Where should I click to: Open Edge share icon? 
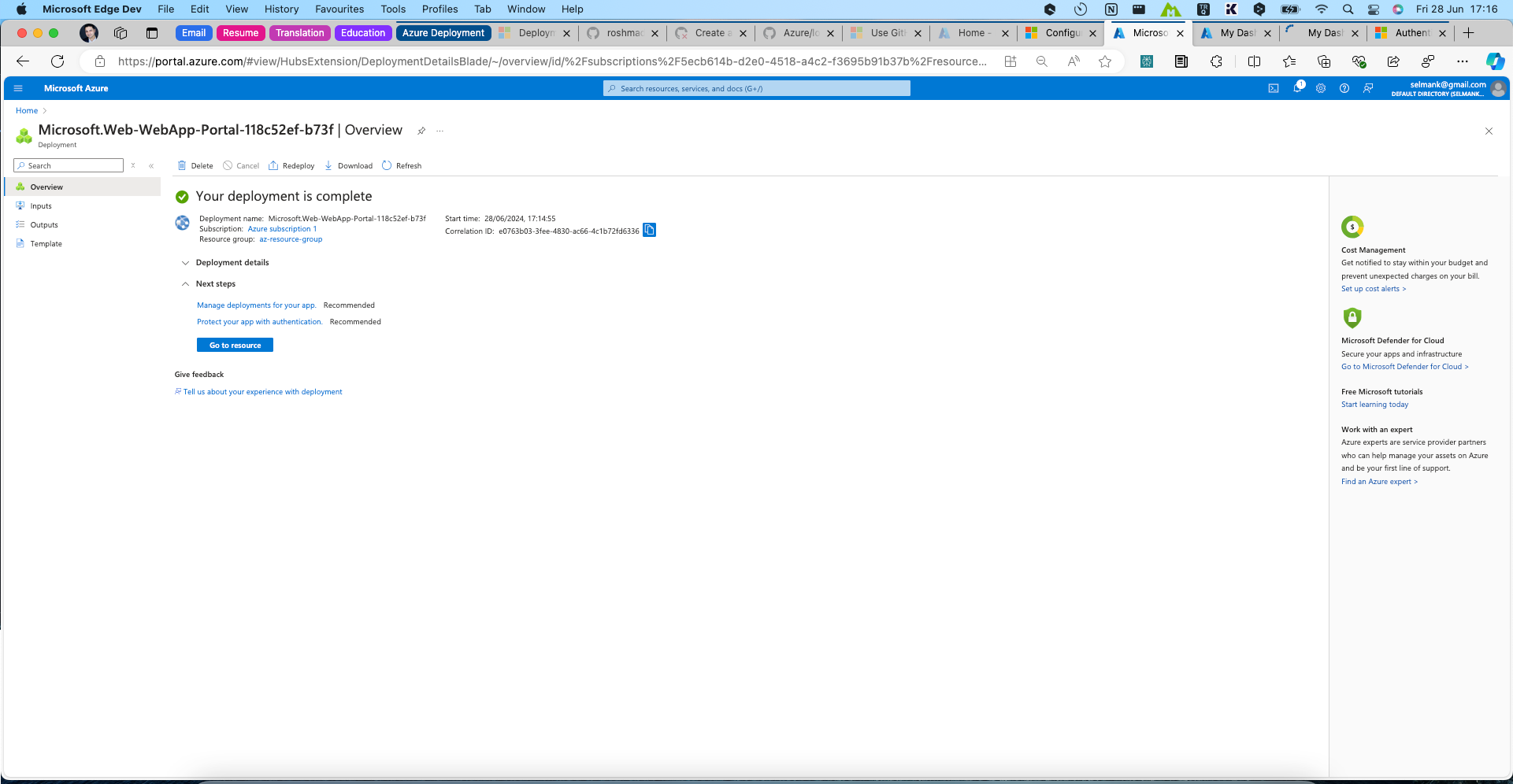[1393, 61]
